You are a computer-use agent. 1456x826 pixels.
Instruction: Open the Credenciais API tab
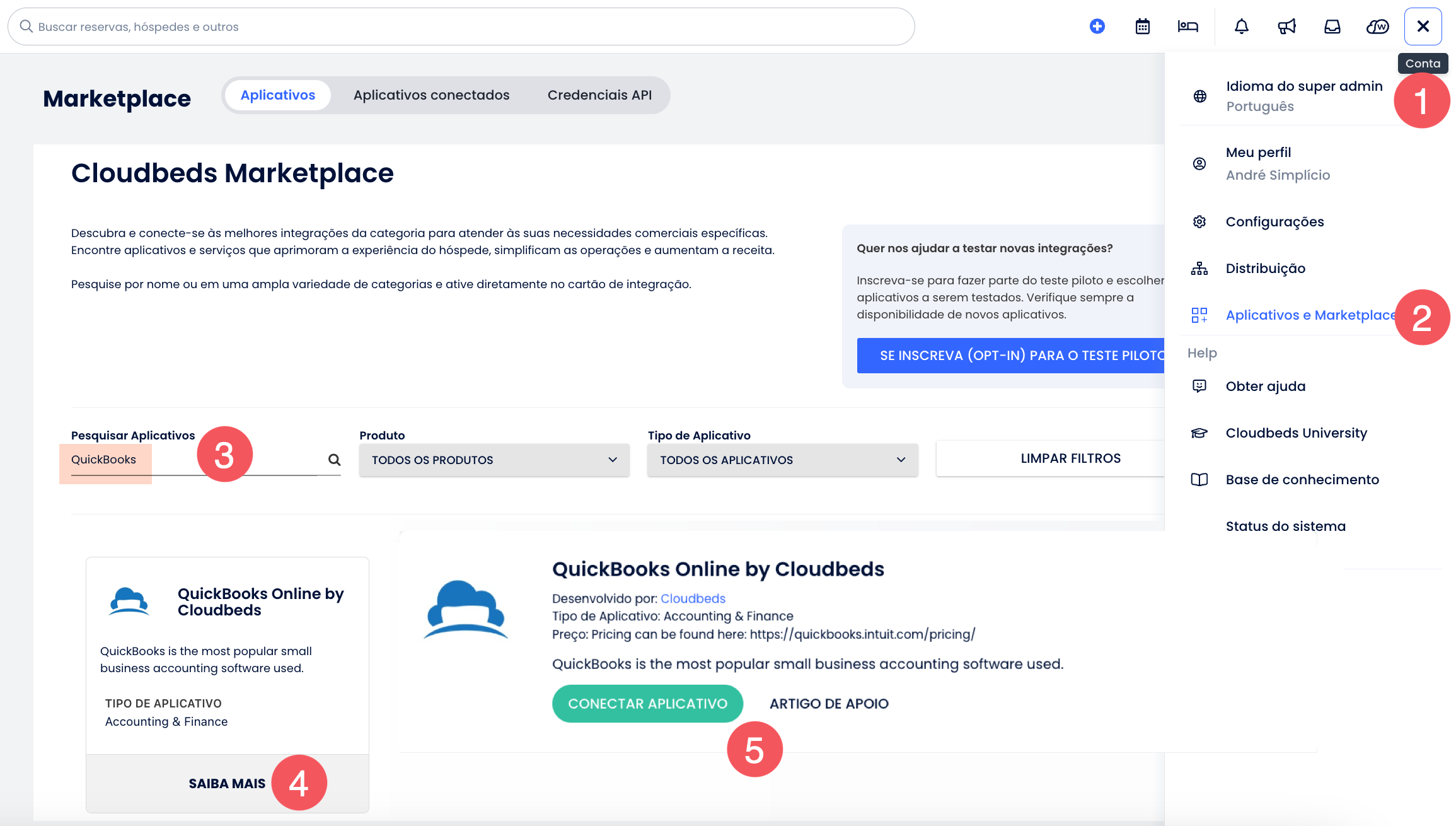coord(599,95)
